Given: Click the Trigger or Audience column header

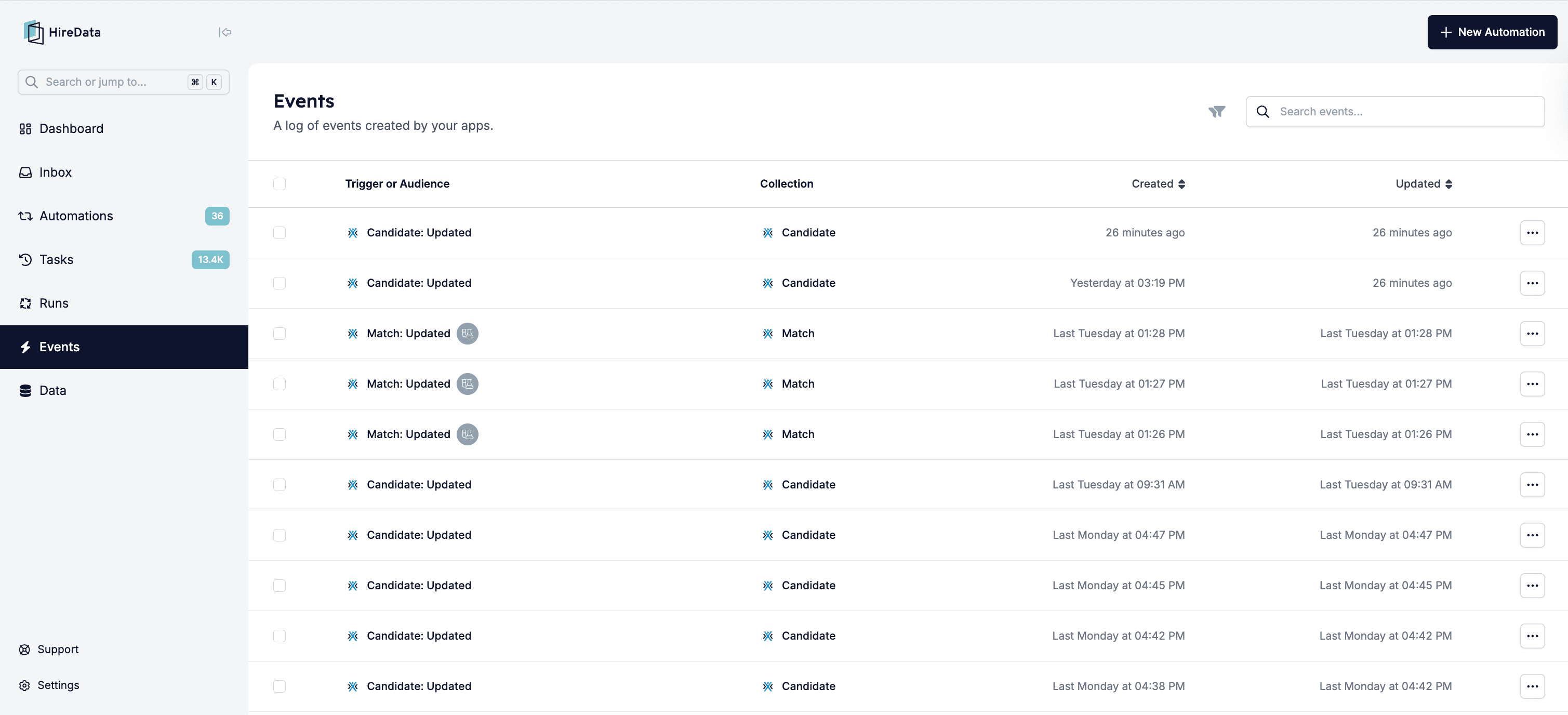Looking at the screenshot, I should point(397,184).
